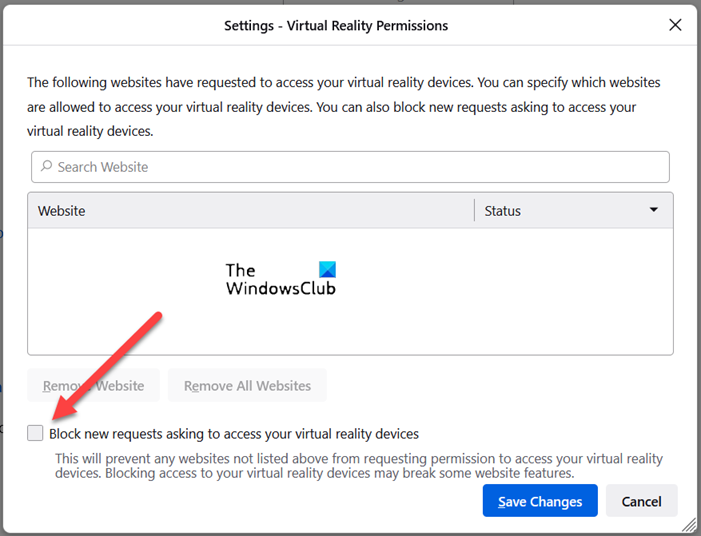Click the intro paragraph about VR websites
The width and height of the screenshot is (701, 536).
(x=344, y=106)
